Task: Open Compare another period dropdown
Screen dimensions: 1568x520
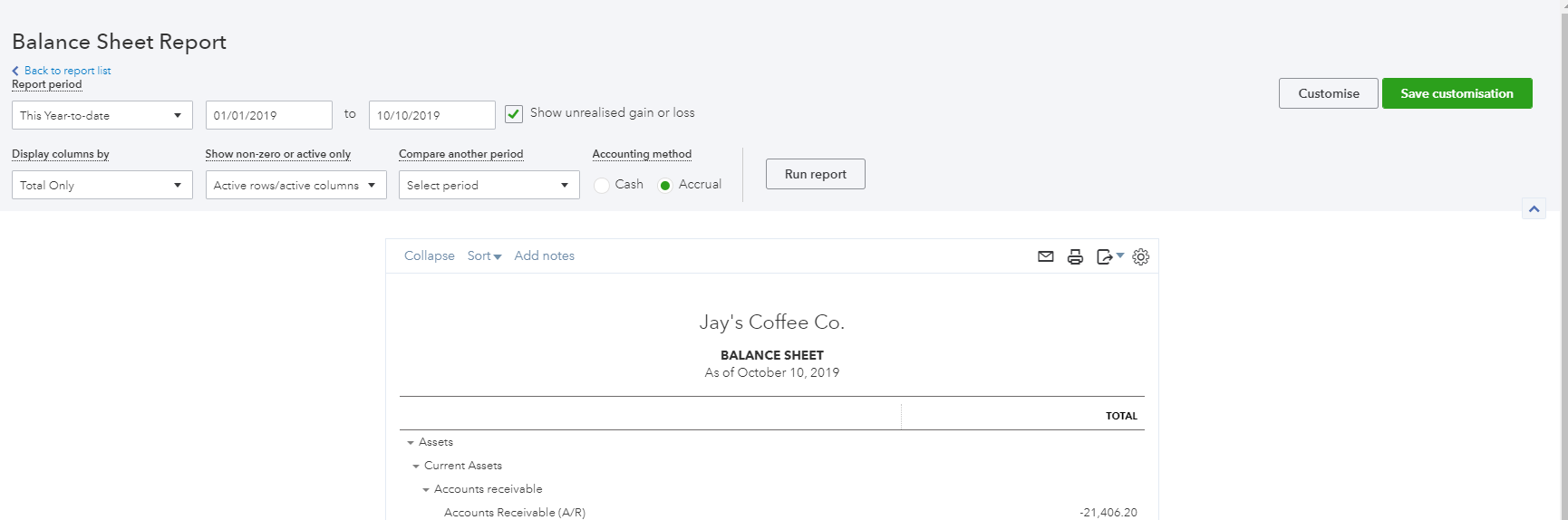Action: (489, 185)
